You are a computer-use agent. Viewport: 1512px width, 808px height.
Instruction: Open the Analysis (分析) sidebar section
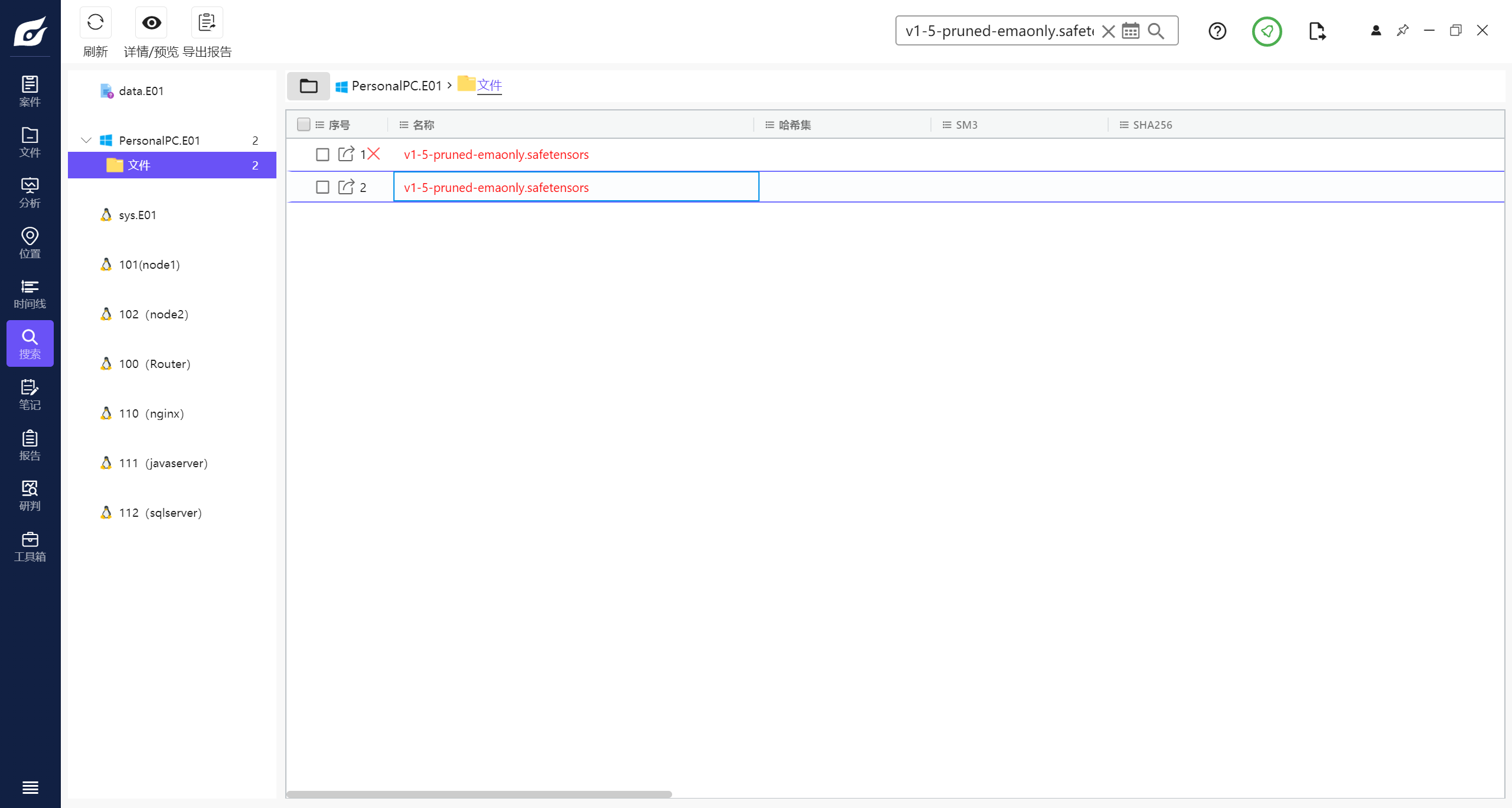[x=30, y=193]
